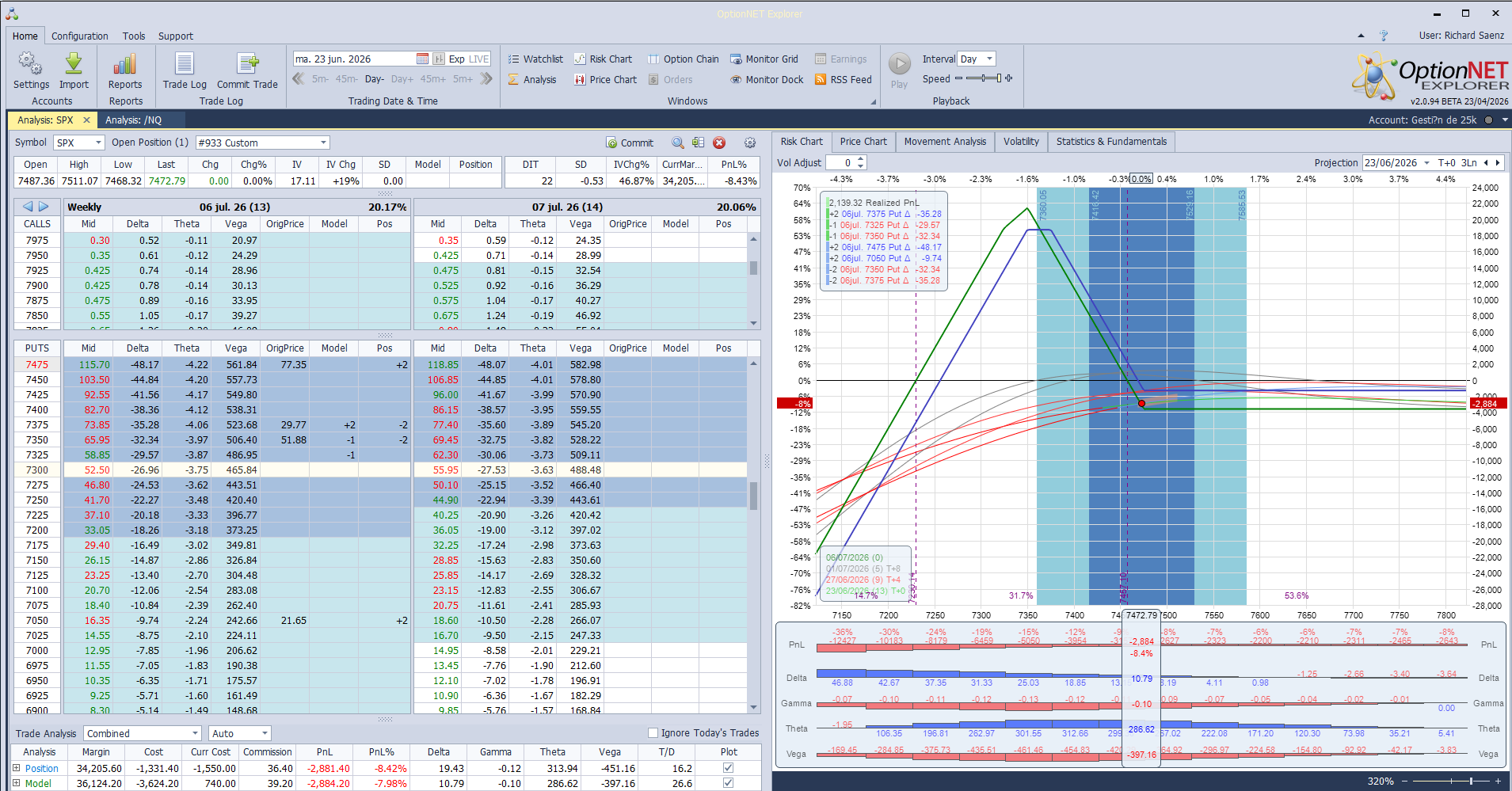This screenshot has height=791, width=1512.
Task: Click the fast forward double-arrow icon
Action: click(486, 78)
